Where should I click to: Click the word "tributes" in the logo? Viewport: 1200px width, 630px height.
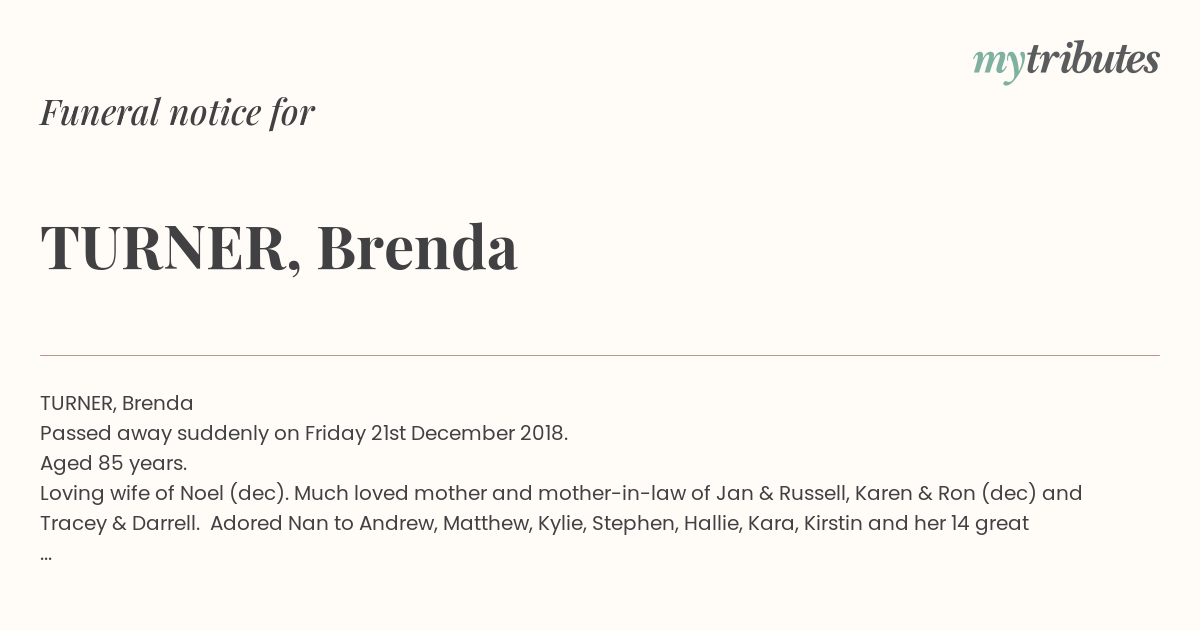(x=1092, y=60)
